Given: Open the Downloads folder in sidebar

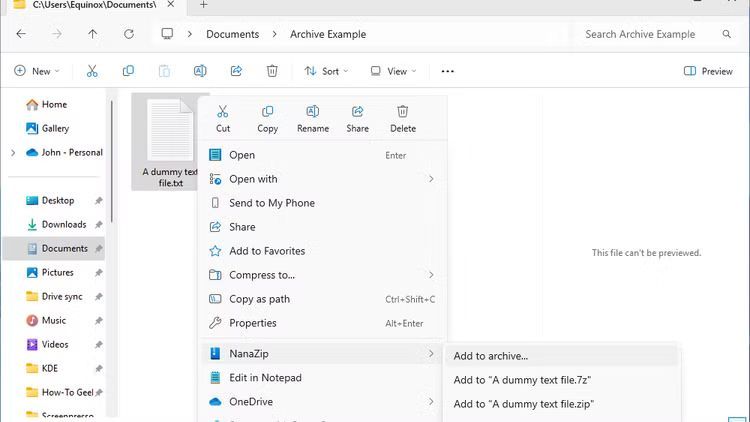Looking at the screenshot, I should (63, 225).
